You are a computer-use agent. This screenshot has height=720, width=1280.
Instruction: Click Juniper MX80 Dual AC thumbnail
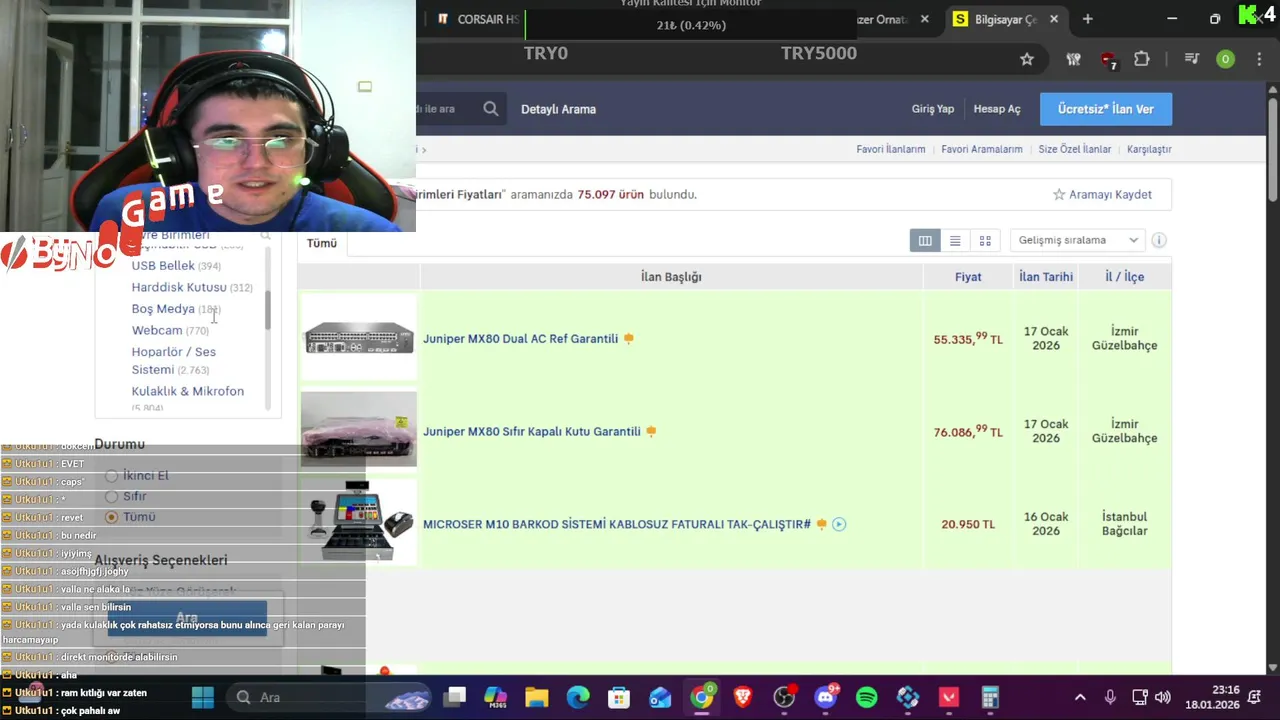point(359,339)
